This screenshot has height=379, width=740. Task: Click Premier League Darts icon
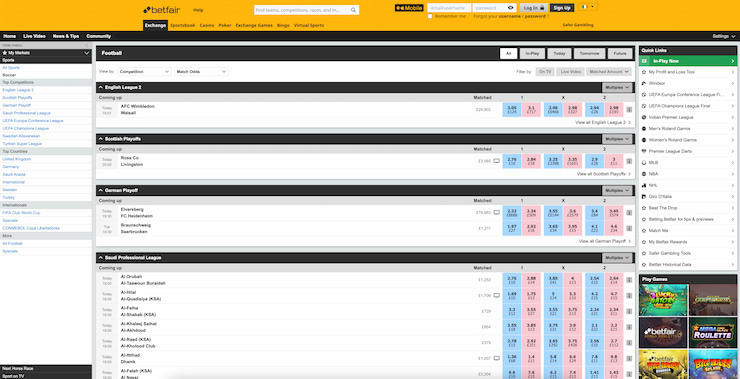pyautogui.click(x=644, y=151)
